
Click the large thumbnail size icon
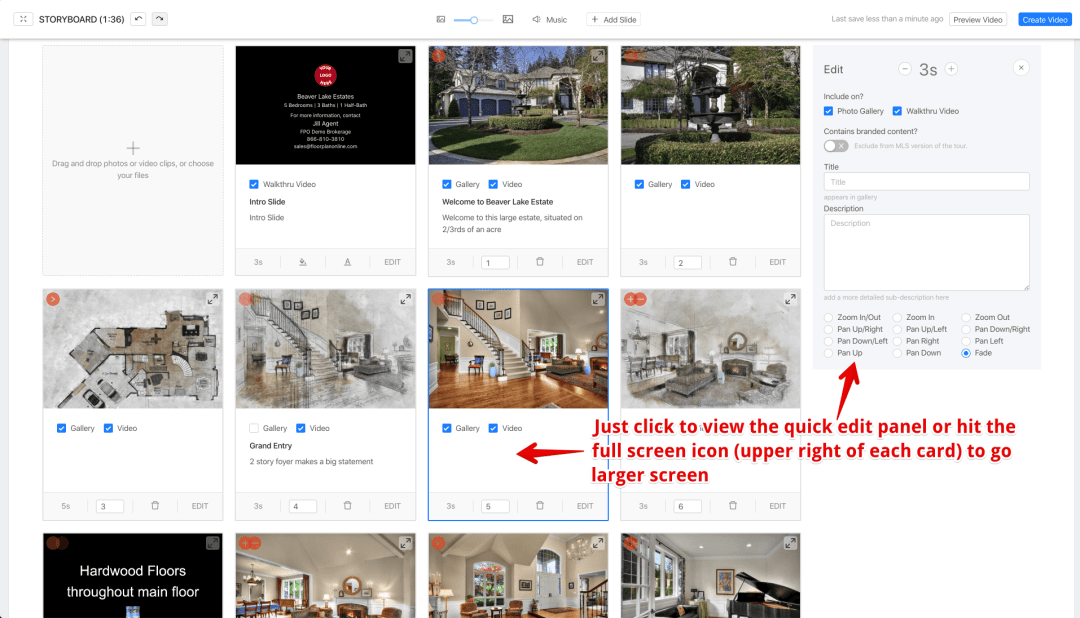pyautogui.click(x=508, y=19)
